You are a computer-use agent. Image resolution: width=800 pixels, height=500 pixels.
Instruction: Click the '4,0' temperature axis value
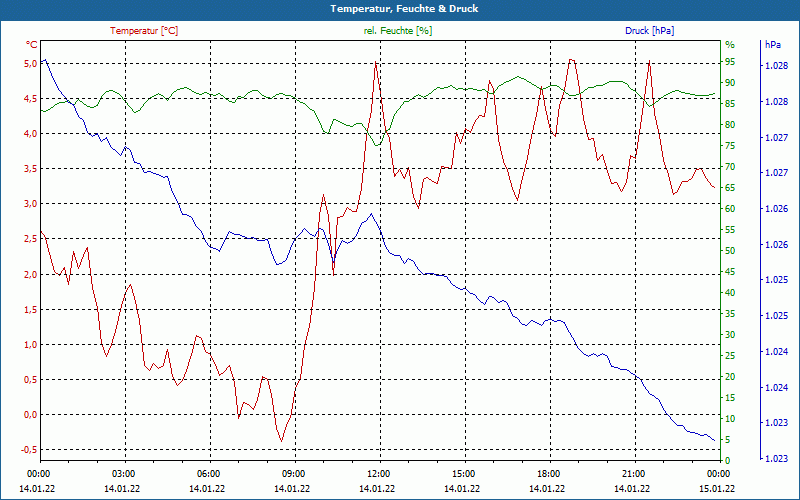[31, 134]
